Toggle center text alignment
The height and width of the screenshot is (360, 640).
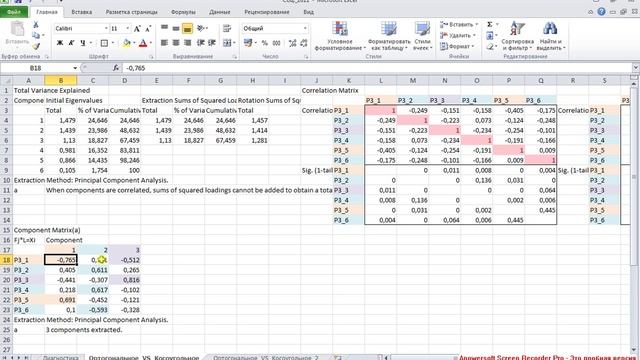point(176,42)
